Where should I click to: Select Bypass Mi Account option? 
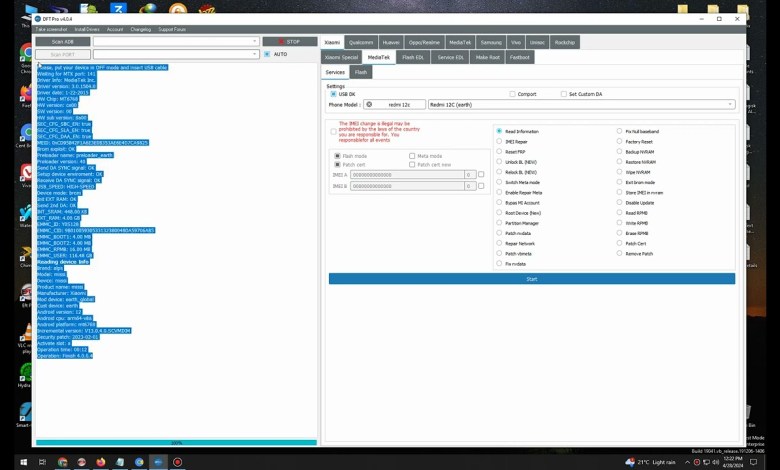tap(499, 203)
